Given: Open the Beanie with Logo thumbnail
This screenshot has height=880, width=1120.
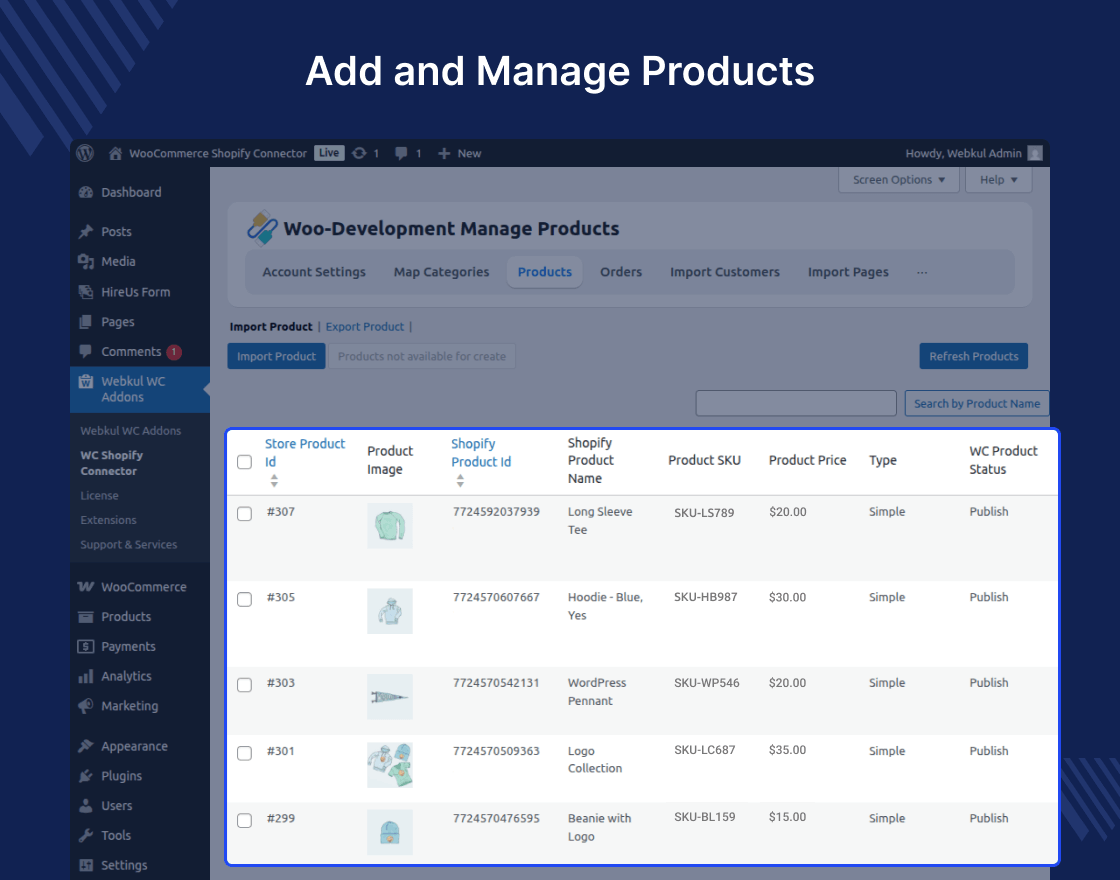Looking at the screenshot, I should click(390, 832).
